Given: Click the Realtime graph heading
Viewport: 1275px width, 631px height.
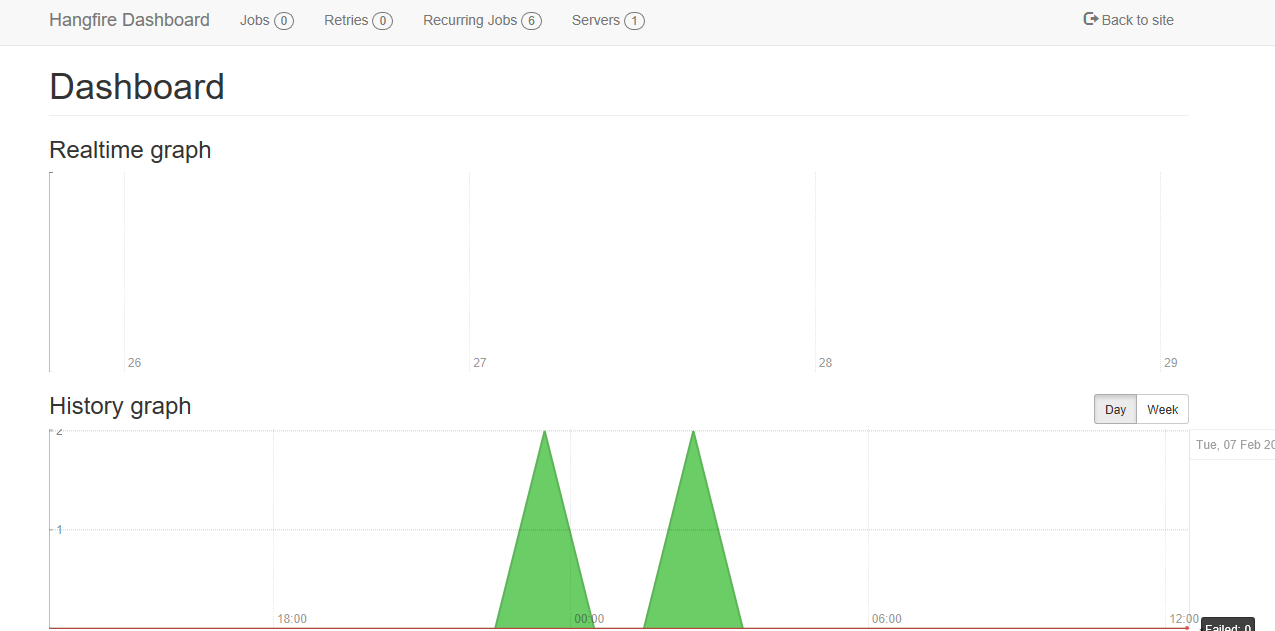Looking at the screenshot, I should click(130, 150).
